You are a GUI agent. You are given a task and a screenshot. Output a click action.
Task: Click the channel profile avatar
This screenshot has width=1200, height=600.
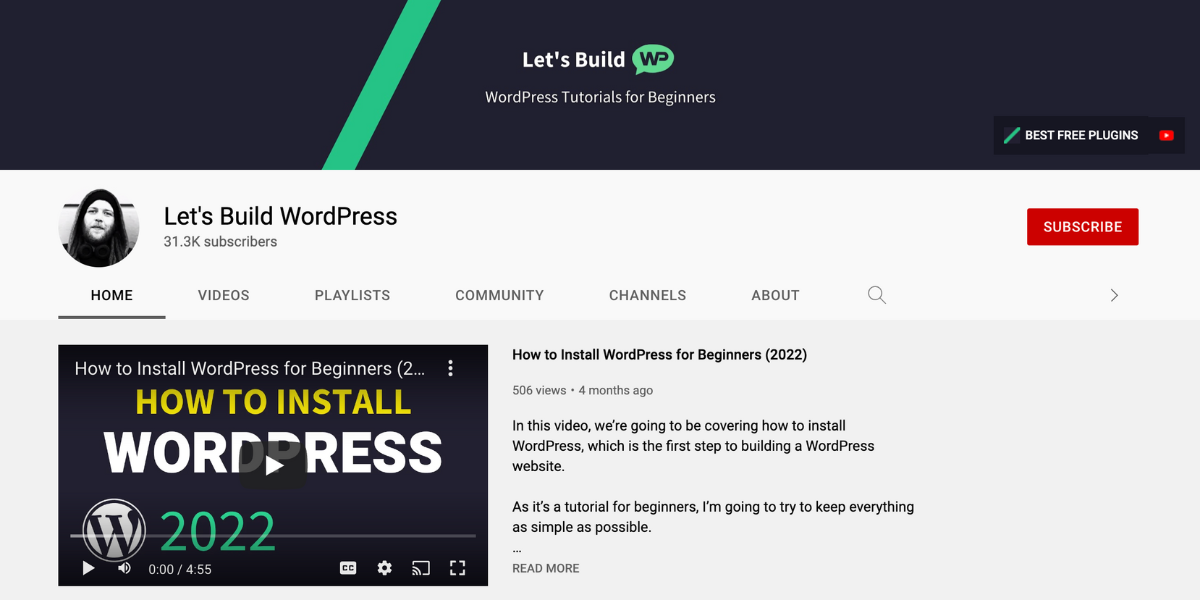(x=99, y=227)
